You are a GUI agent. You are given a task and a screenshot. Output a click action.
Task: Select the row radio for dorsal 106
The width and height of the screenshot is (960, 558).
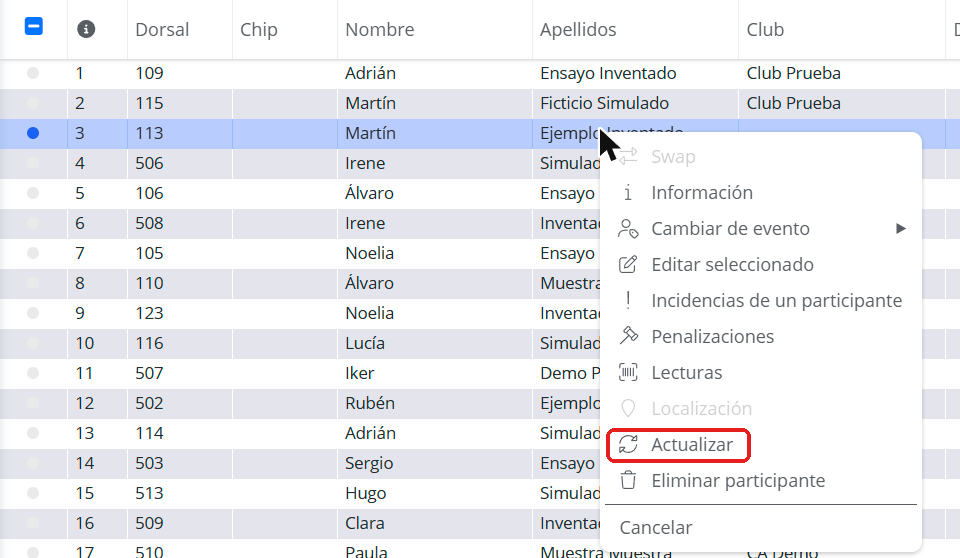[x=33, y=193]
